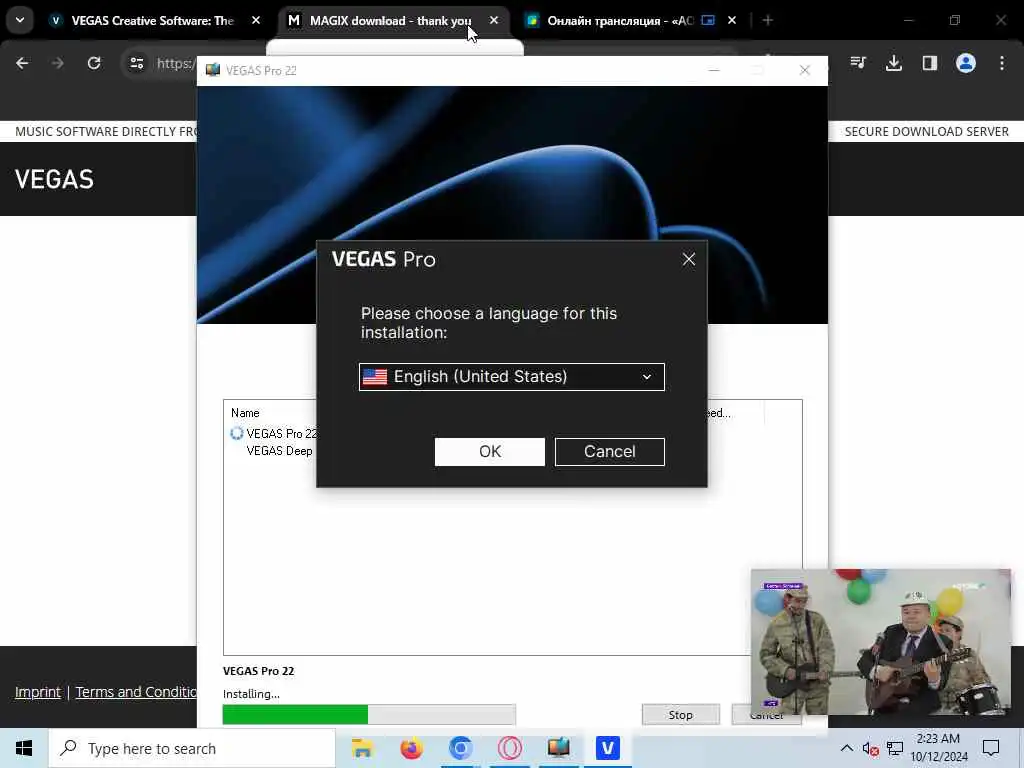The image size is (1024, 768).
Task: Open the Windows notification center
Action: pos(991,748)
